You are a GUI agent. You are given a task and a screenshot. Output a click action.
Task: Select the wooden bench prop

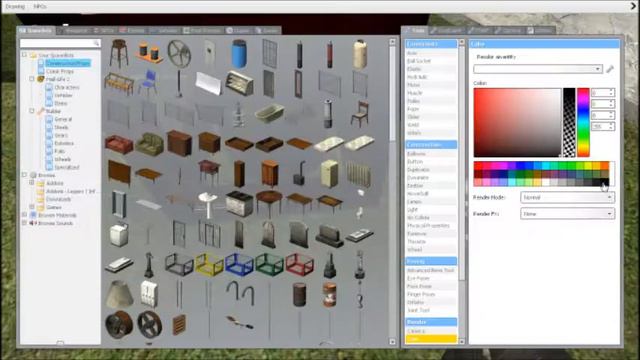119,83
